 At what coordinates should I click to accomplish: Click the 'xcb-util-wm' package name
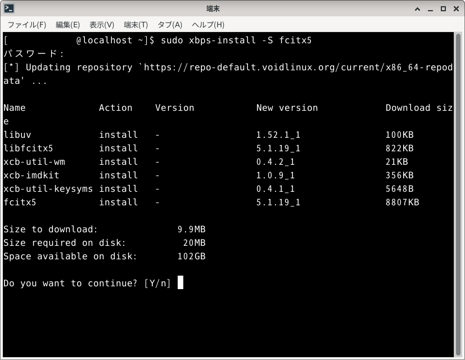34,162
